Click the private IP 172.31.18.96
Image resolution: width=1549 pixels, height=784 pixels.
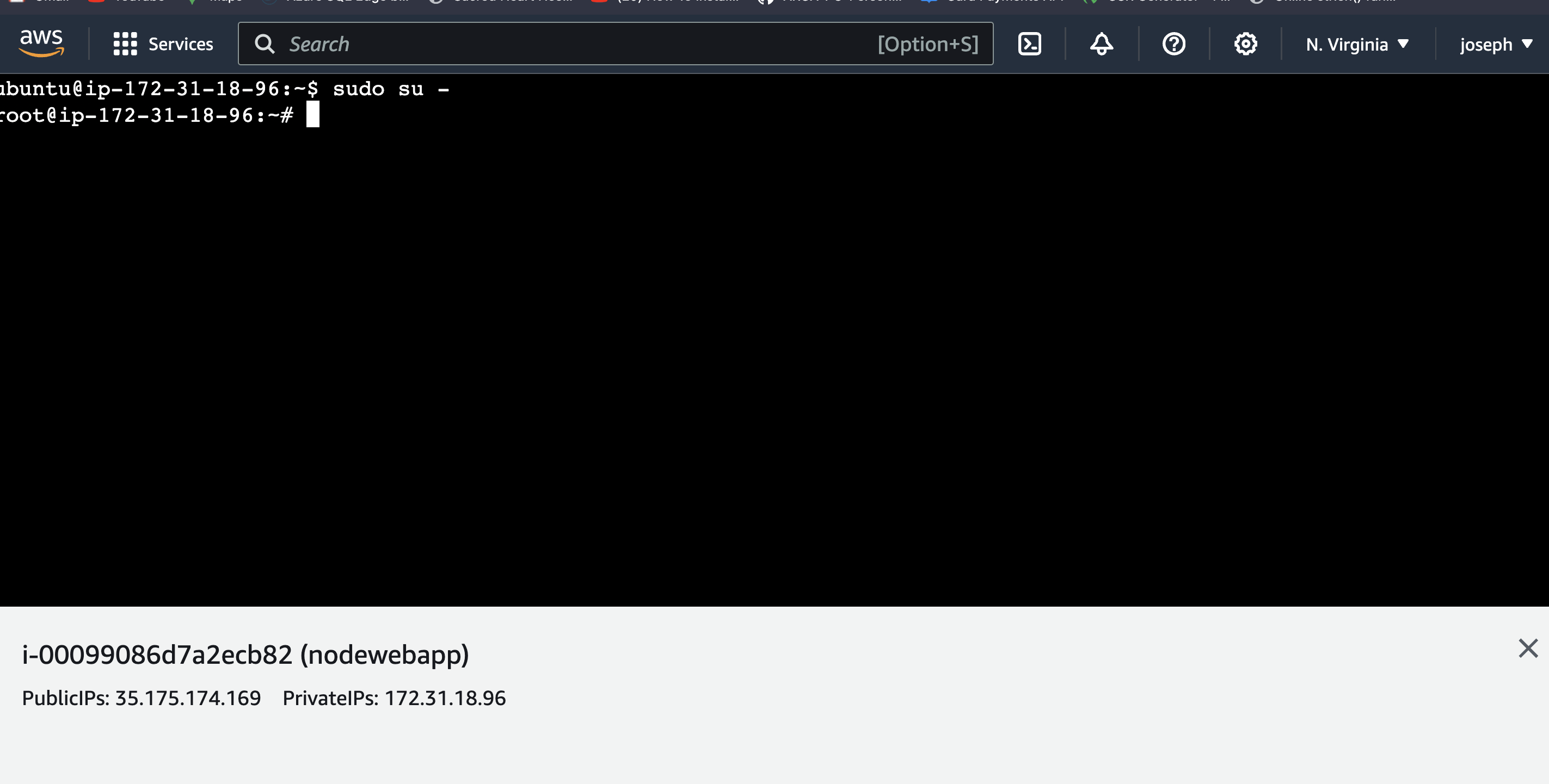(x=445, y=698)
